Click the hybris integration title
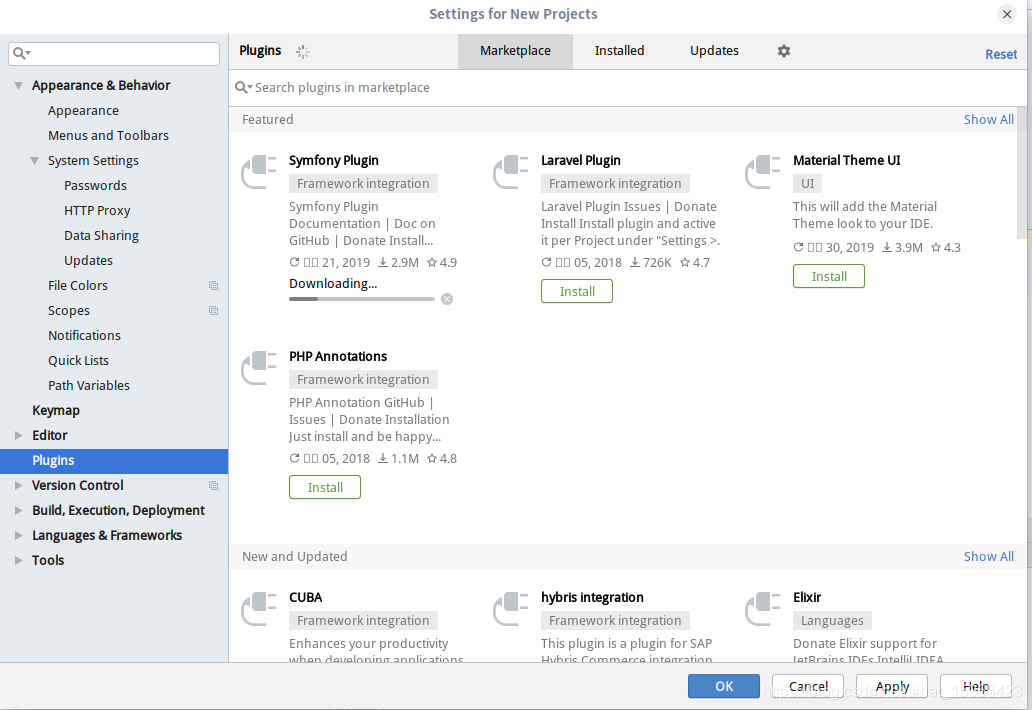Image resolution: width=1032 pixels, height=710 pixels. [592, 597]
